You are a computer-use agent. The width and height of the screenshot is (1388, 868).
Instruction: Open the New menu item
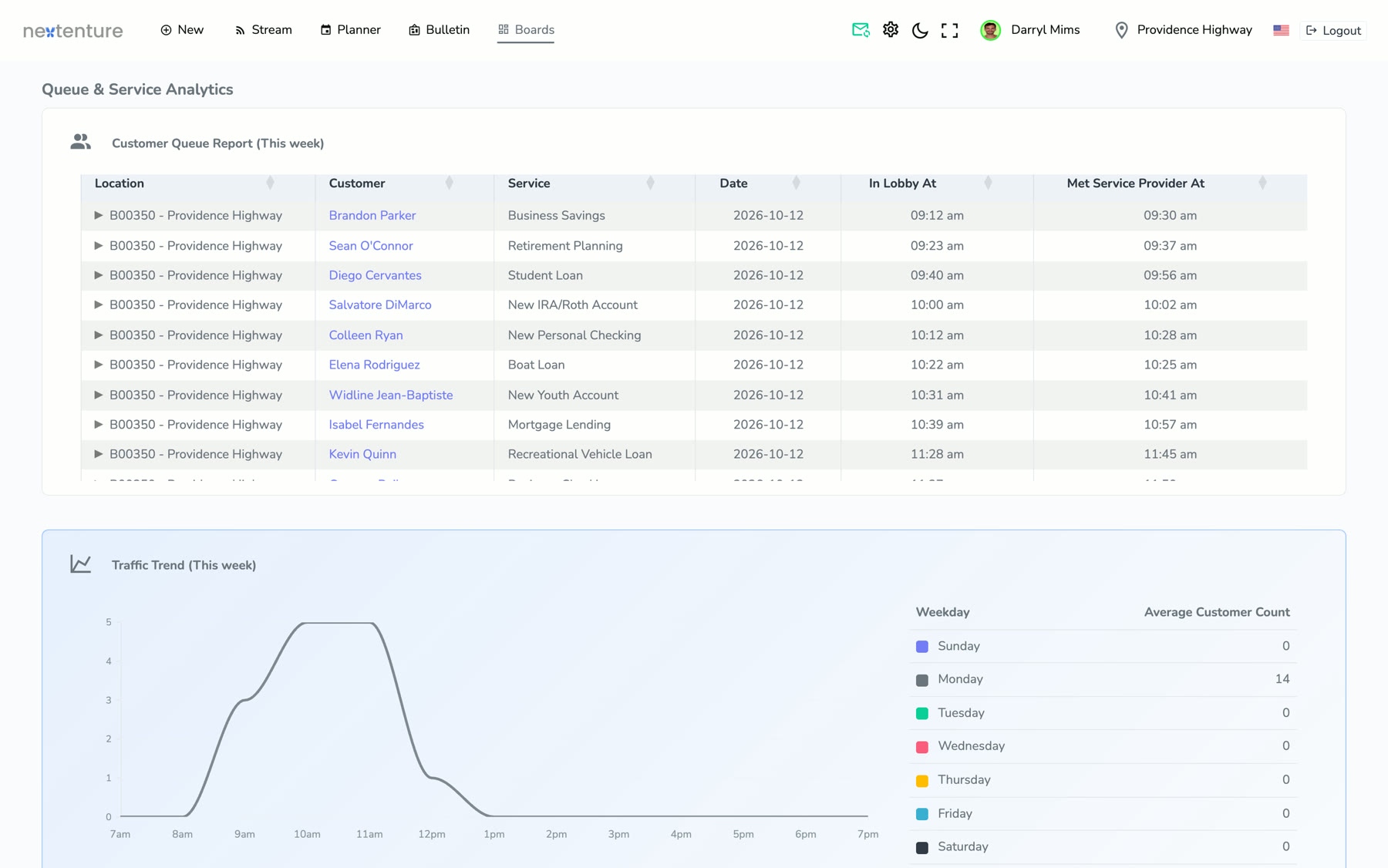pyautogui.click(x=182, y=30)
